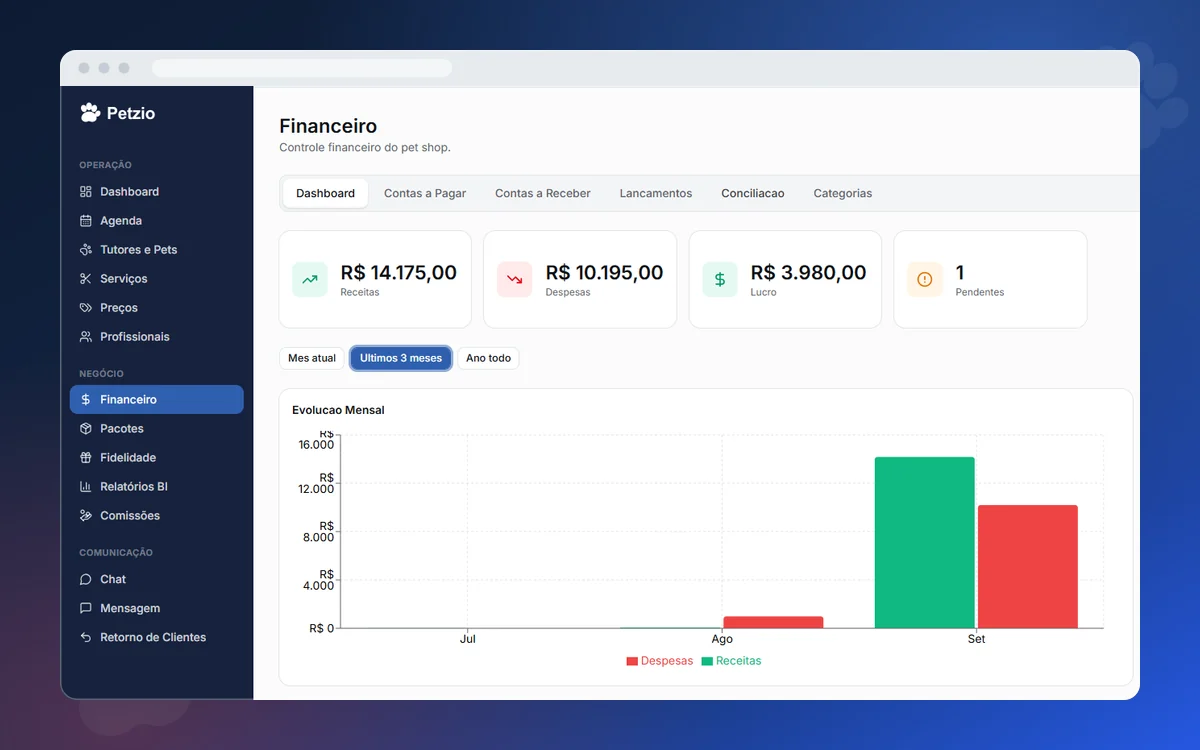Click the red Despesas trend-down icon
Image resolution: width=1200 pixels, height=750 pixels.
[x=515, y=280]
